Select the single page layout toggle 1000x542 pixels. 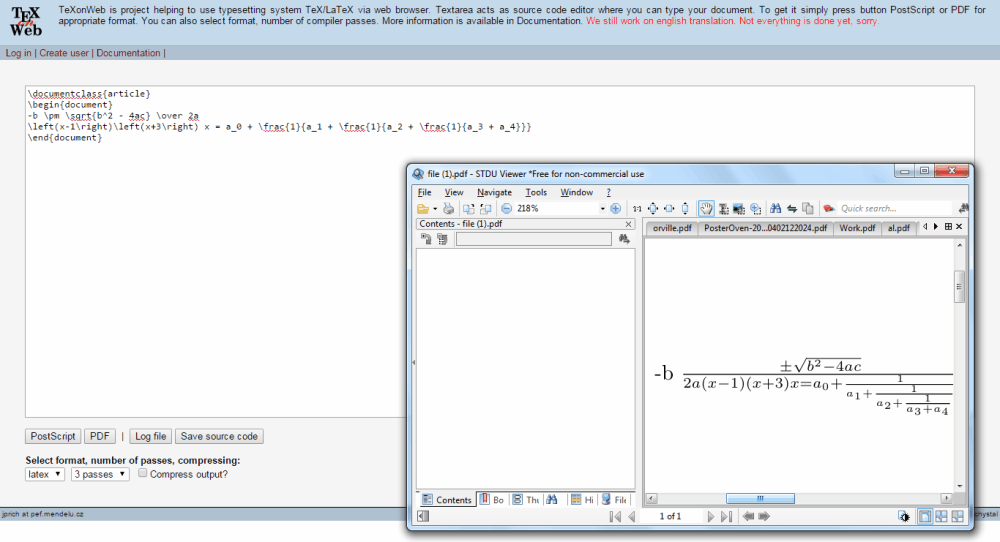(x=925, y=516)
